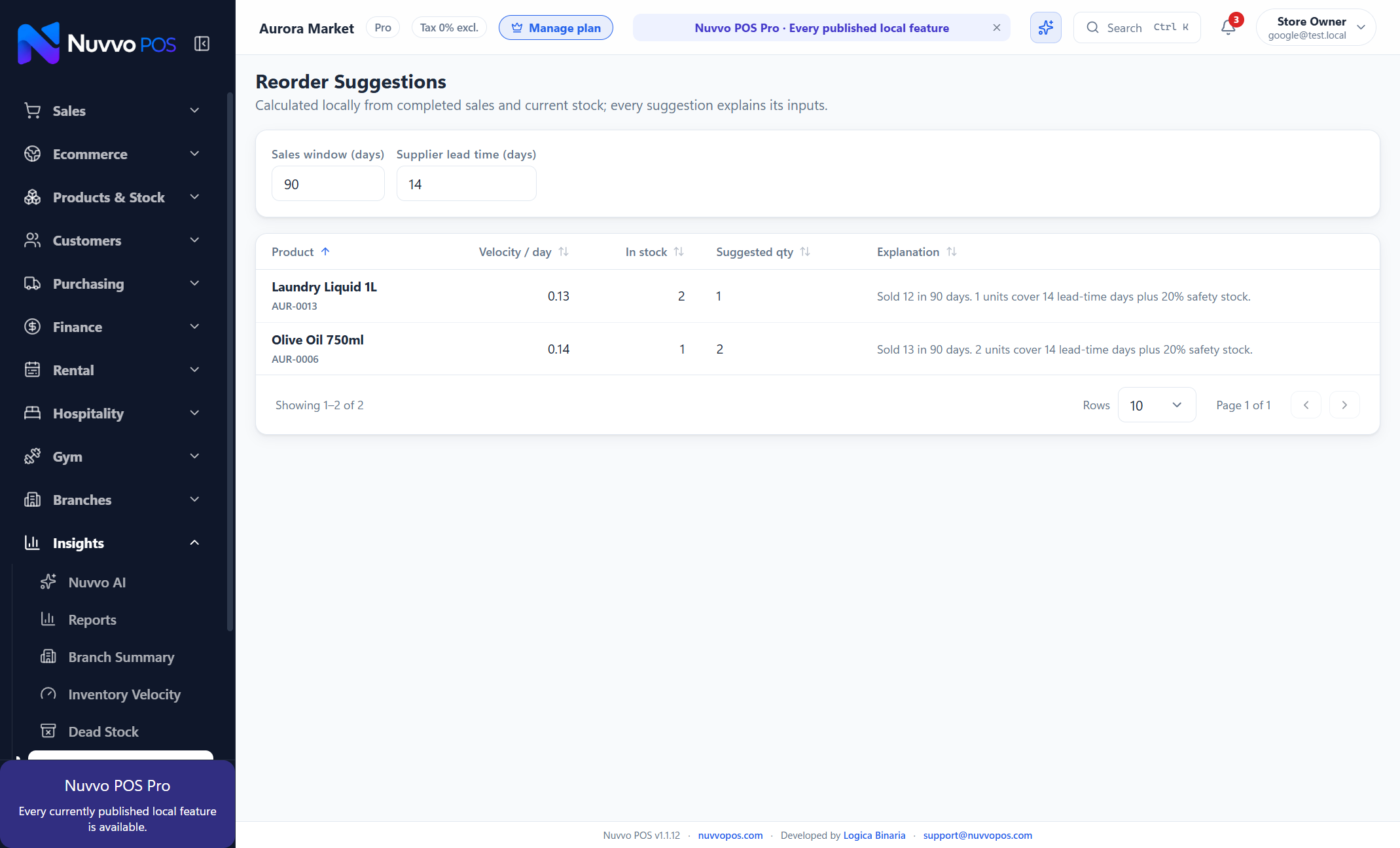The height and width of the screenshot is (848, 1400).
Task: Click the Manage plan button
Action: [x=556, y=28]
